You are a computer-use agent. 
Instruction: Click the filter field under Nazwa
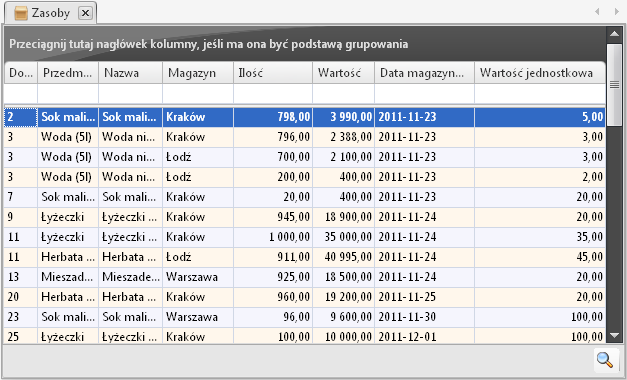(x=131, y=94)
